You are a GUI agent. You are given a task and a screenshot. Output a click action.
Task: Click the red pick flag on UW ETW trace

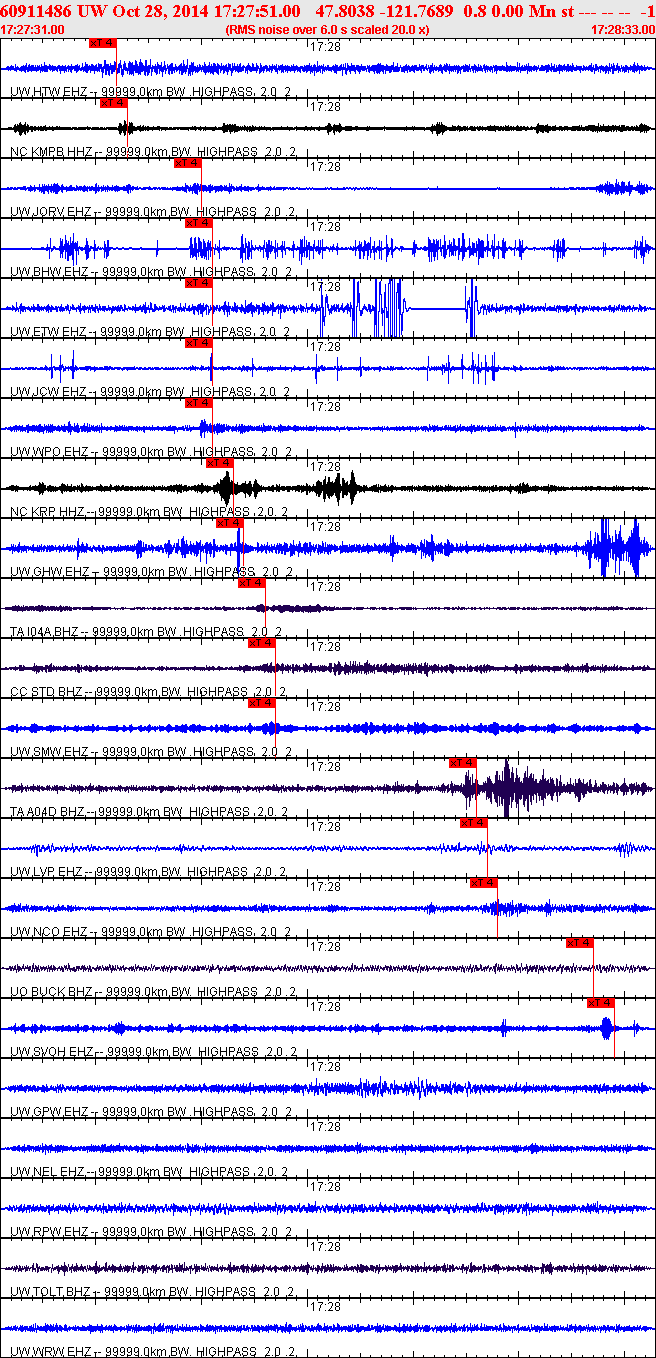198,283
